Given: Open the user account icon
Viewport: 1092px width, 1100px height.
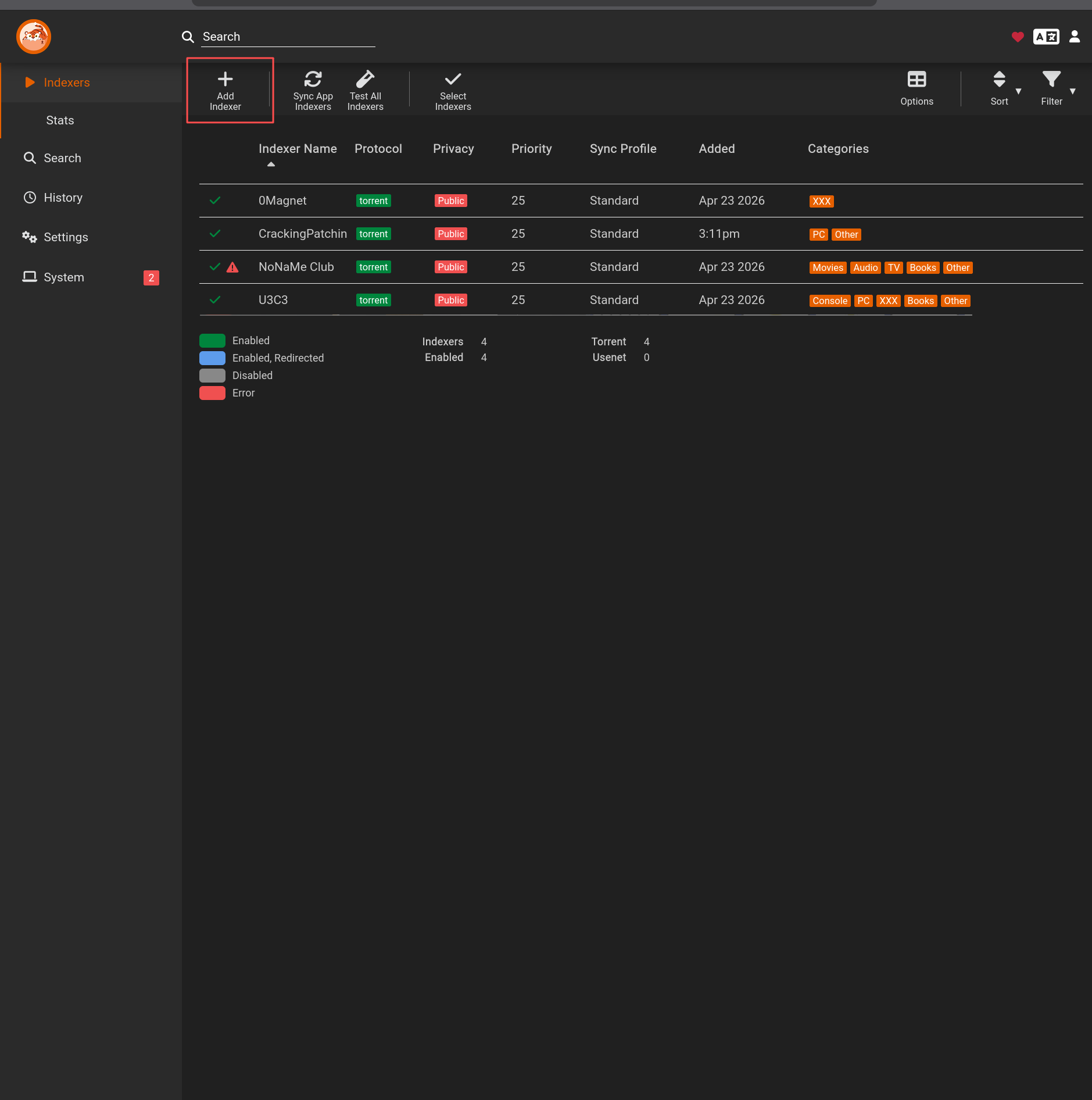Looking at the screenshot, I should [x=1075, y=37].
